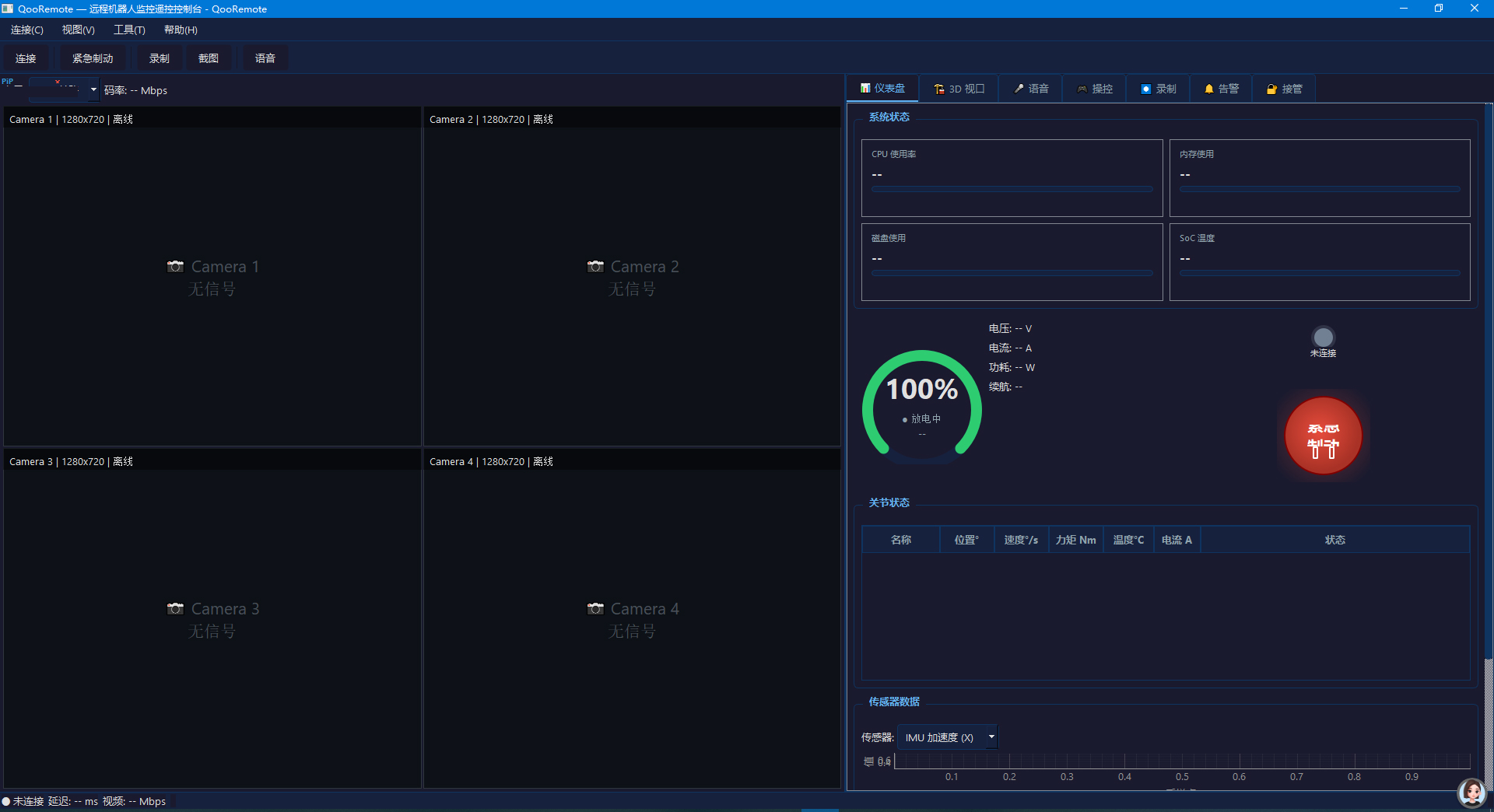1494x812 pixels.
Task: Click the 速度°/s column header
Action: [1021, 540]
